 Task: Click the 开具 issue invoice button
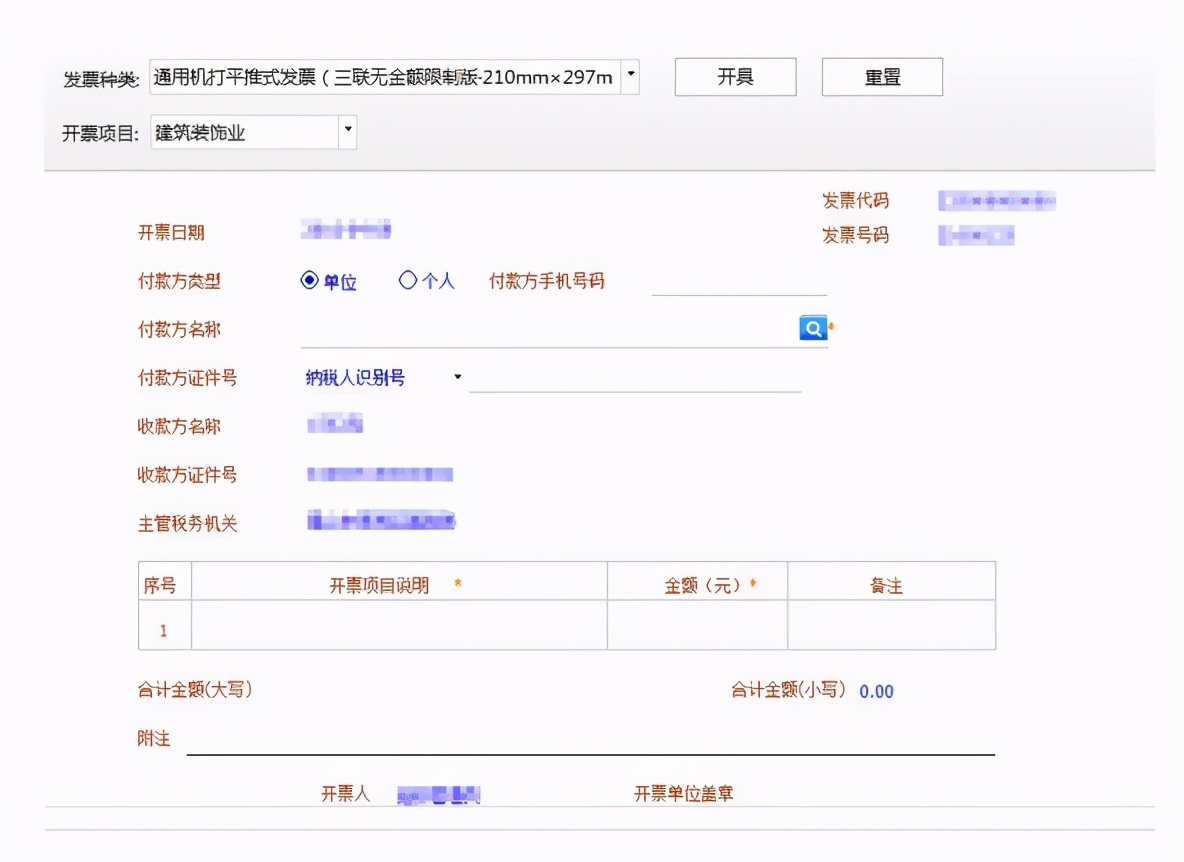(735, 77)
